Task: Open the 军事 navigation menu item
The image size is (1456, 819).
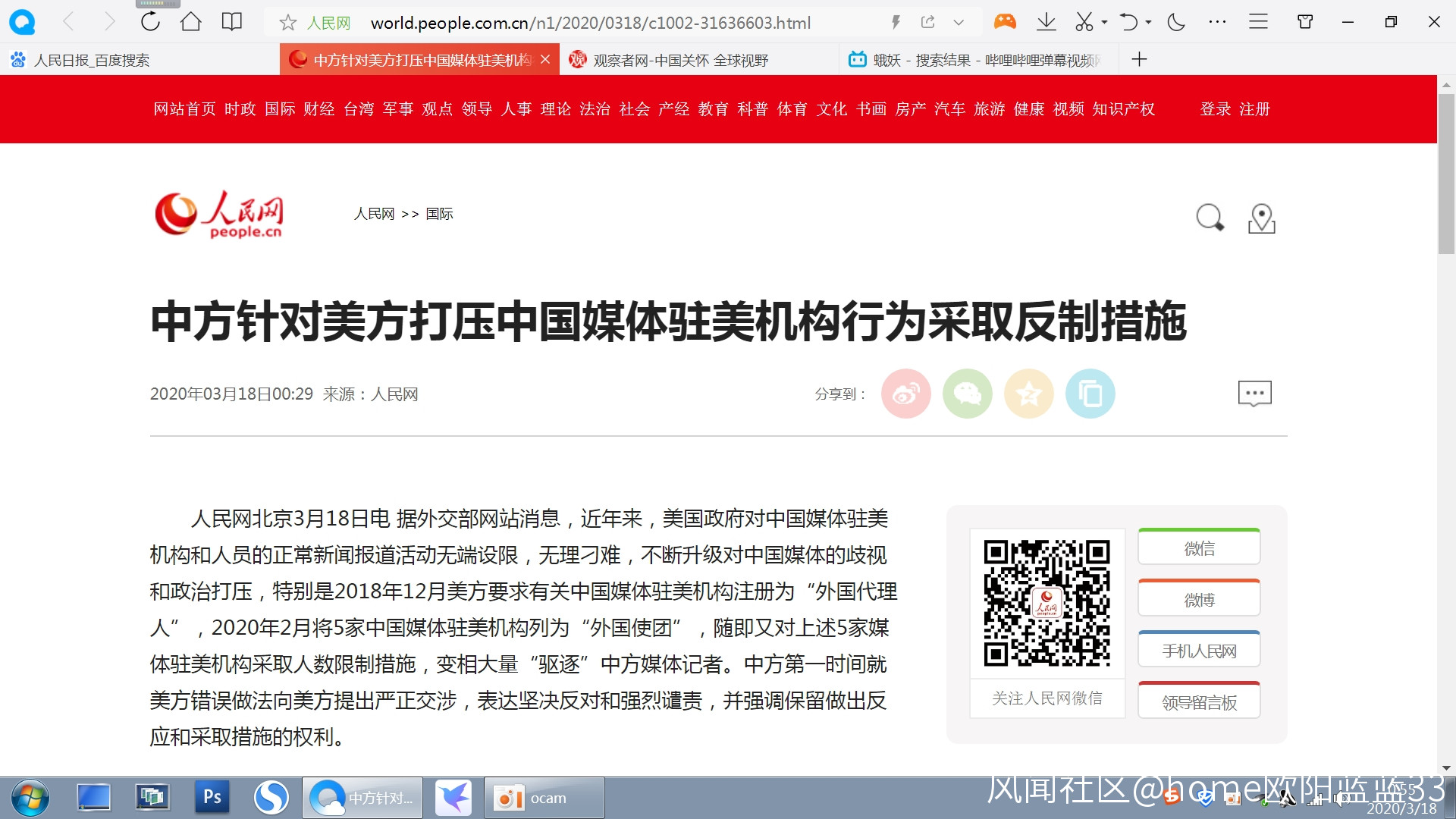Action: coord(397,109)
